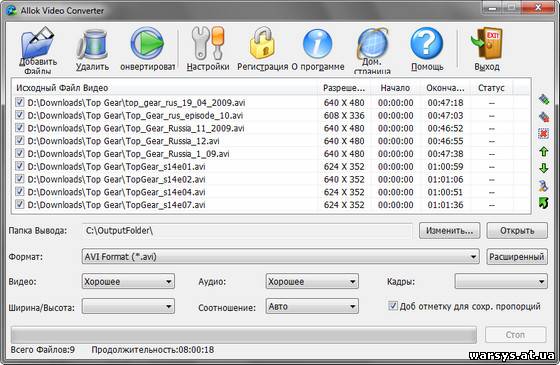Screen dimensions: 560x365
Task: Expand the Формат AVI Format dropdown
Action: (280, 256)
